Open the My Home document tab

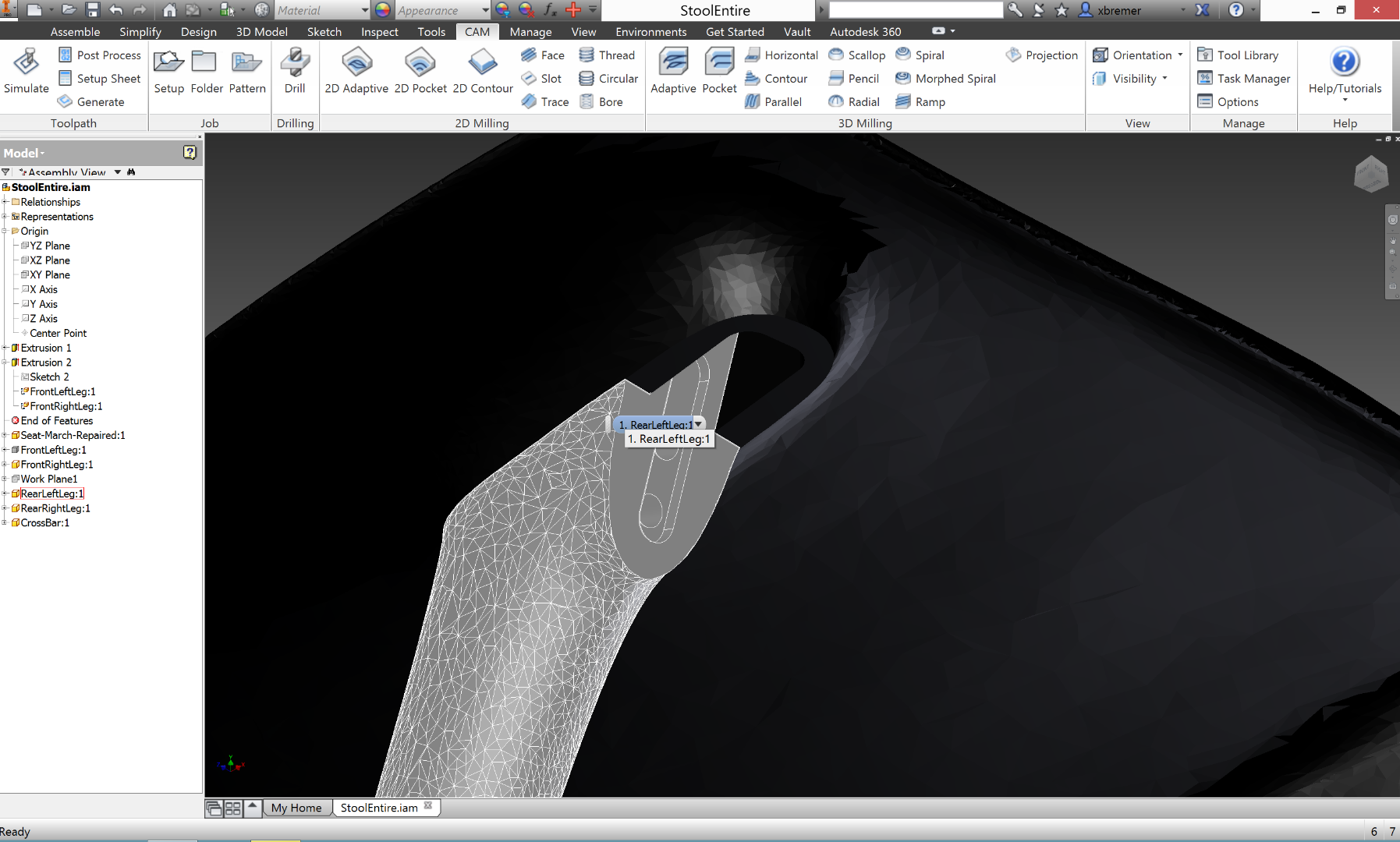pos(296,808)
